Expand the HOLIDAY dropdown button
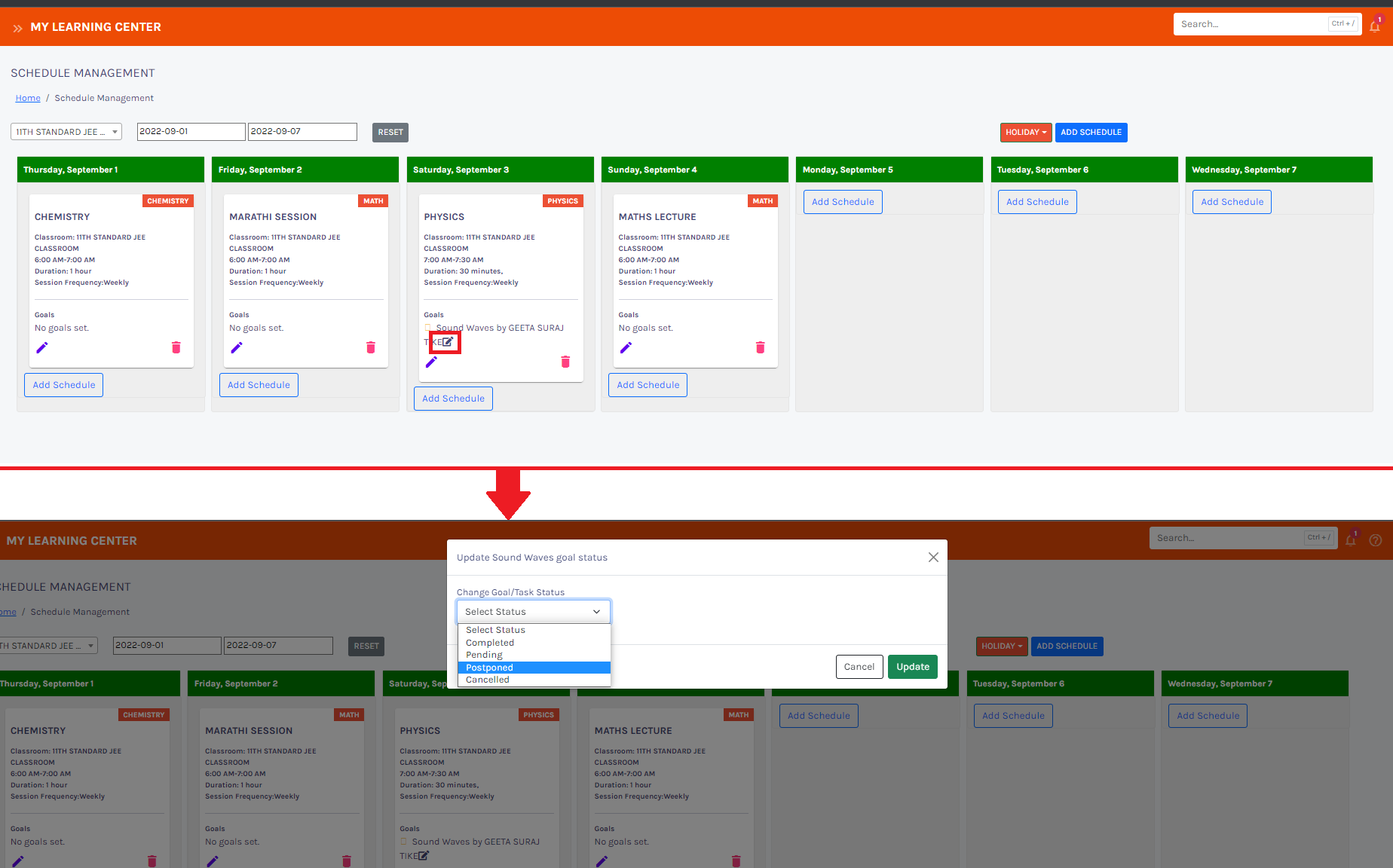 pos(1025,133)
